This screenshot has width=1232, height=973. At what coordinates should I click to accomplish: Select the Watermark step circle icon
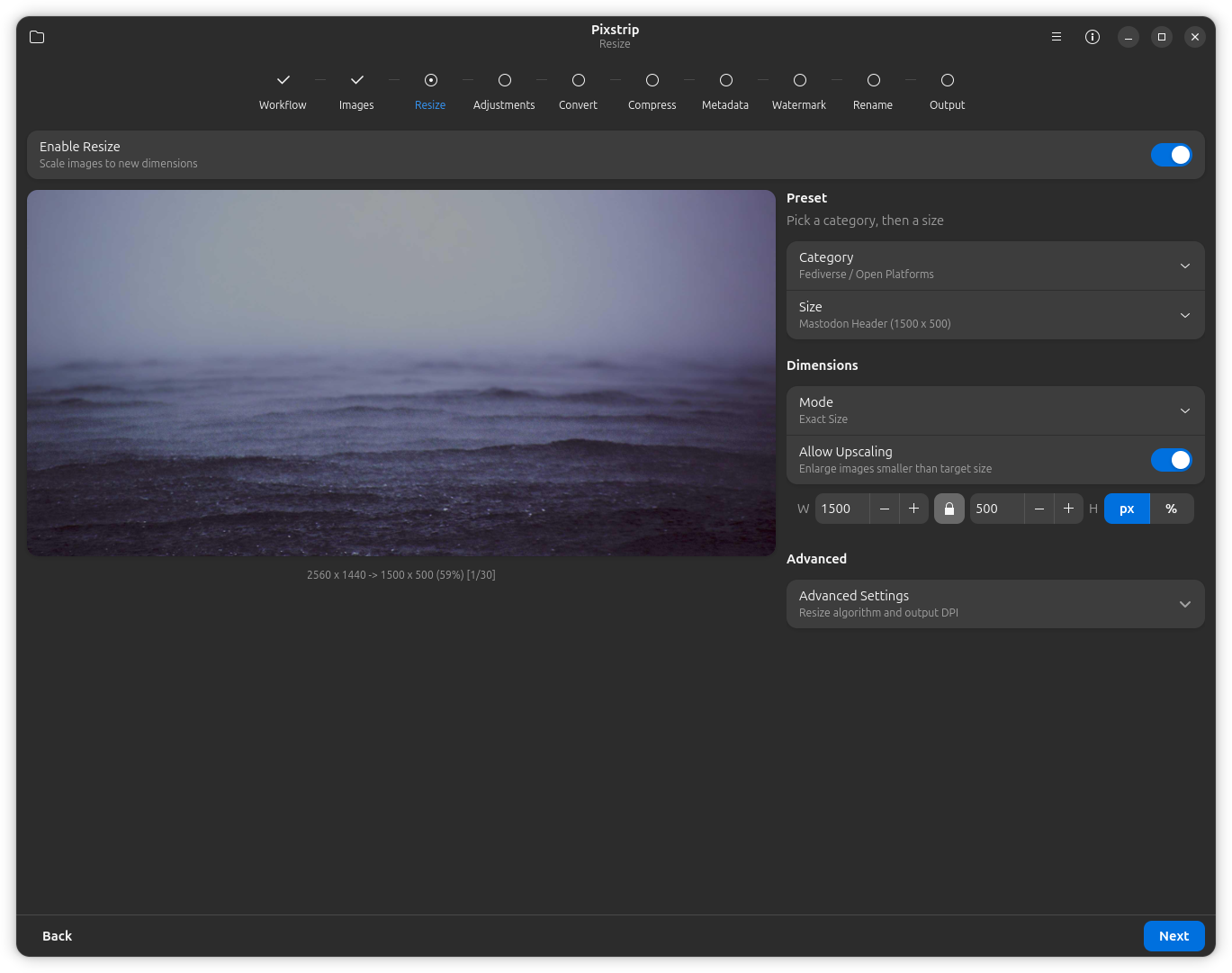click(798, 80)
